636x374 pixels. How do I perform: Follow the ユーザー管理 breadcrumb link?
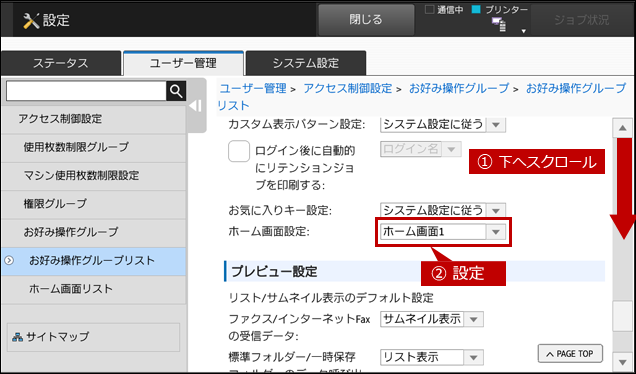(253, 88)
